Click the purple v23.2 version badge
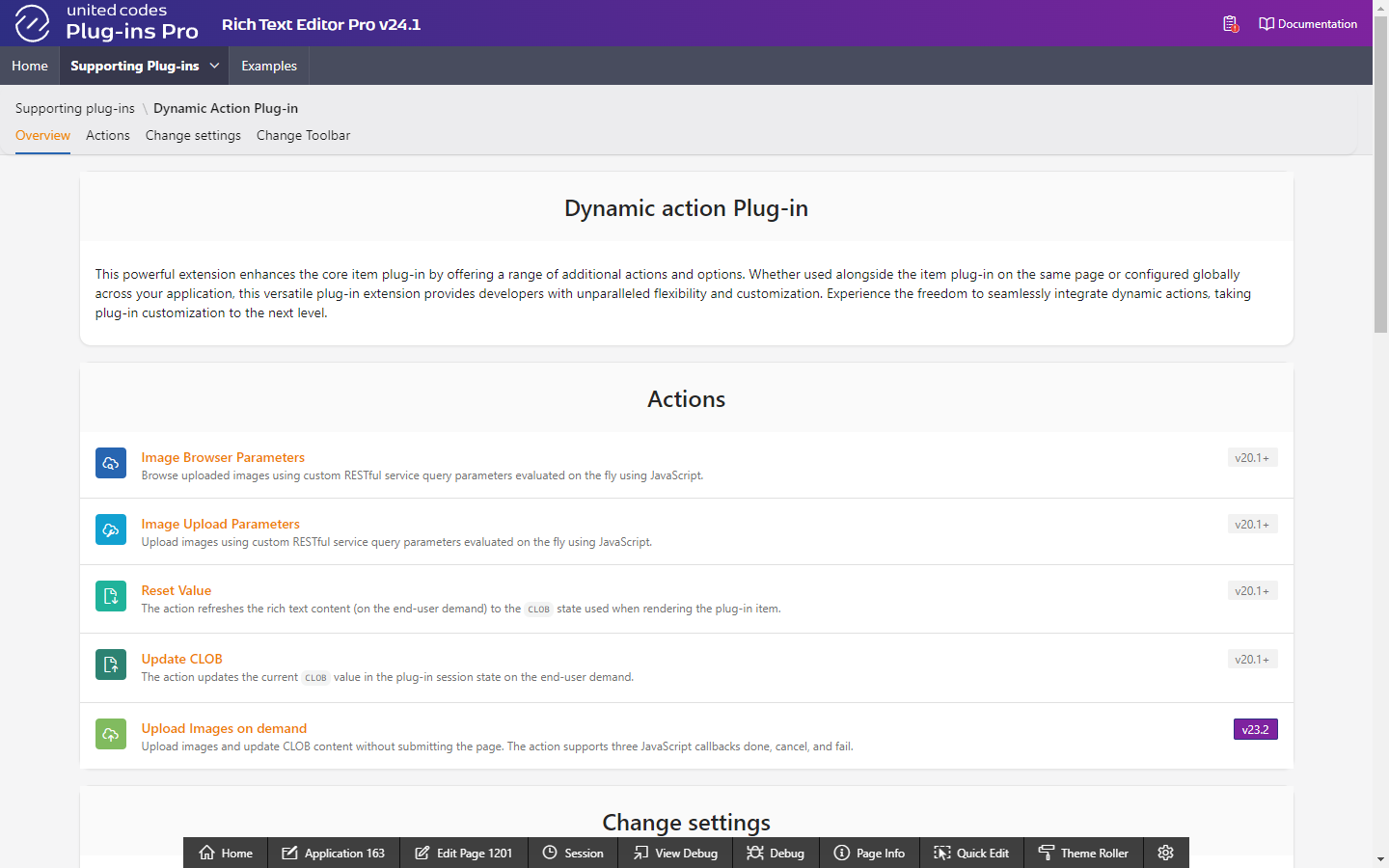Viewport: 1389px width, 868px height. pyautogui.click(x=1256, y=729)
